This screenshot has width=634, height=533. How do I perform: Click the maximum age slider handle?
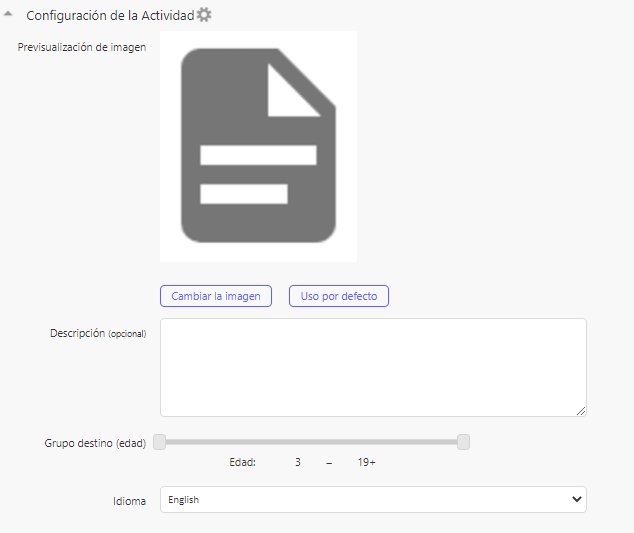click(x=463, y=442)
